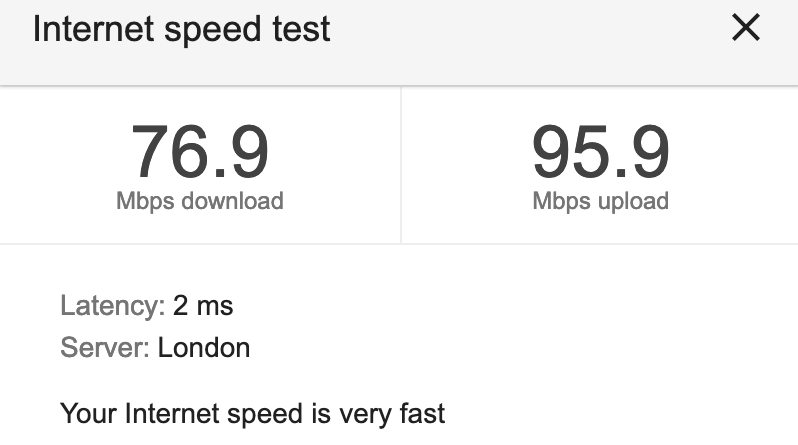
Task: Click the "Latency:" label
Action: 112,306
